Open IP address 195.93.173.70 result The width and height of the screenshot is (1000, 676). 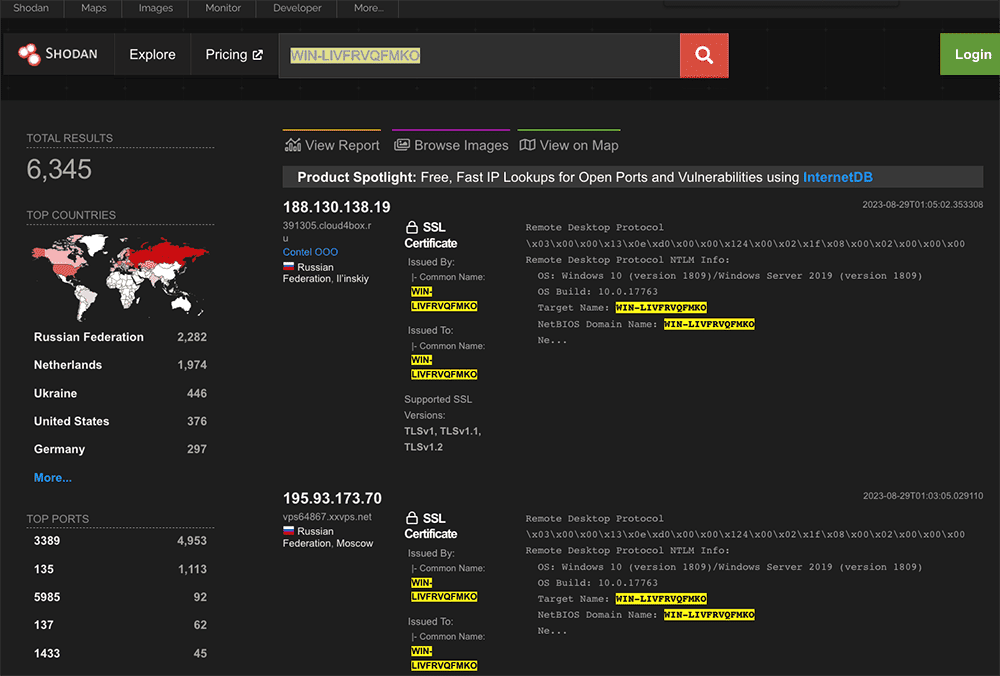click(332, 498)
